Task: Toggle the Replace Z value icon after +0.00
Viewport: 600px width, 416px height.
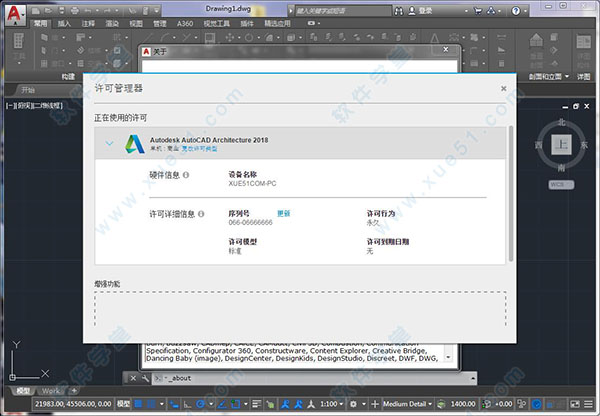Action: 521,404
